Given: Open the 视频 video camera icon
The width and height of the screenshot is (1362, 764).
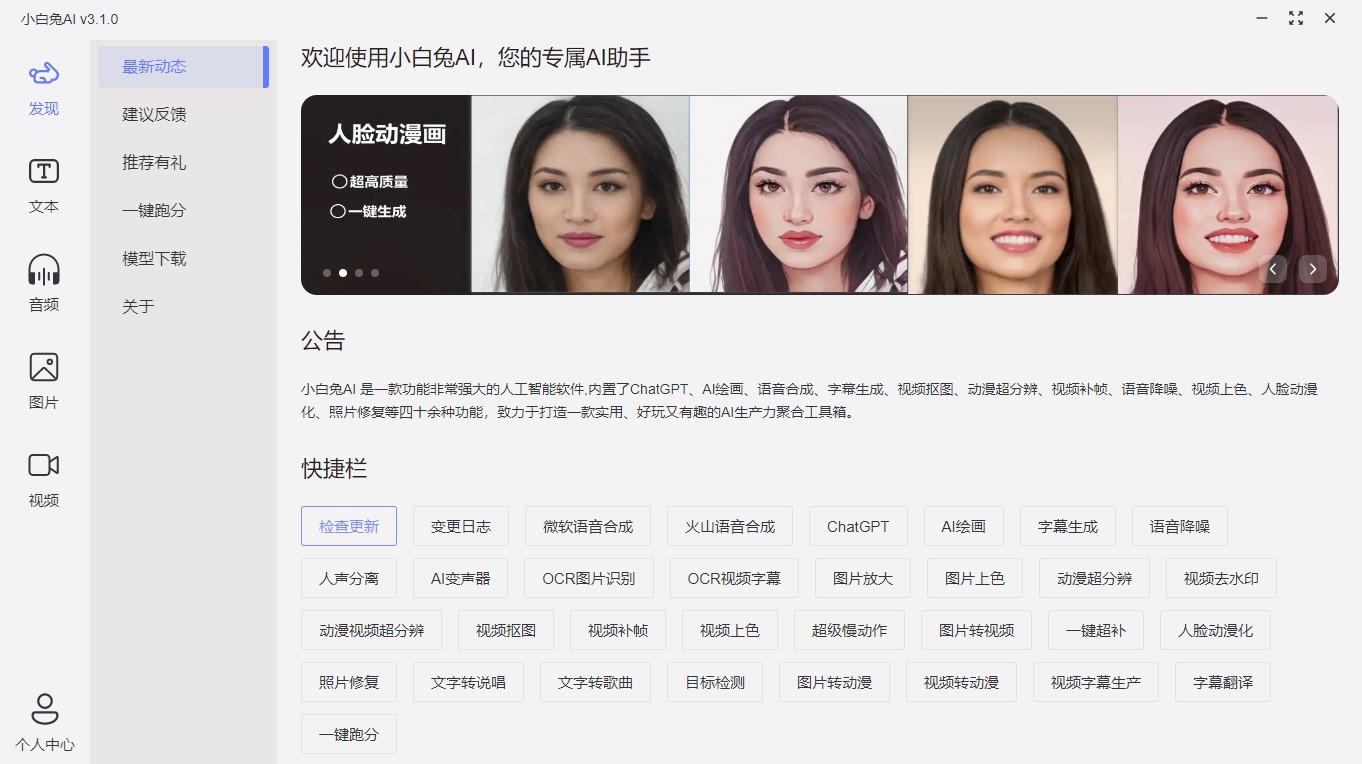Looking at the screenshot, I should 44,465.
